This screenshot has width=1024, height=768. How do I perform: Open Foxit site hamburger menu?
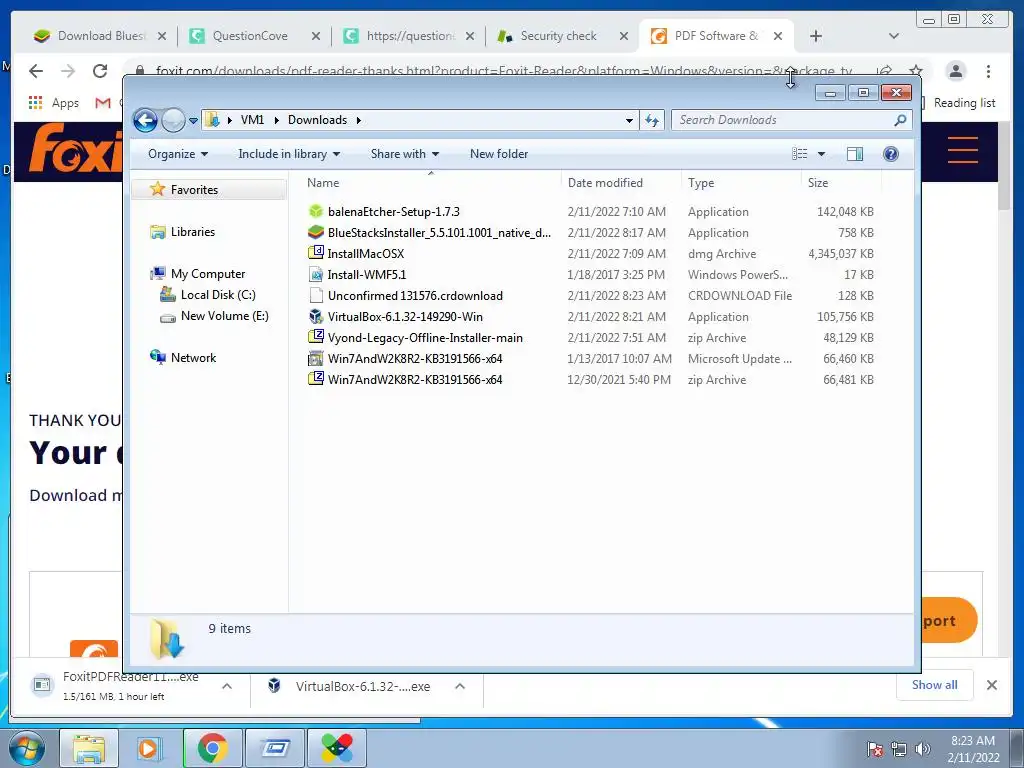coord(963,150)
